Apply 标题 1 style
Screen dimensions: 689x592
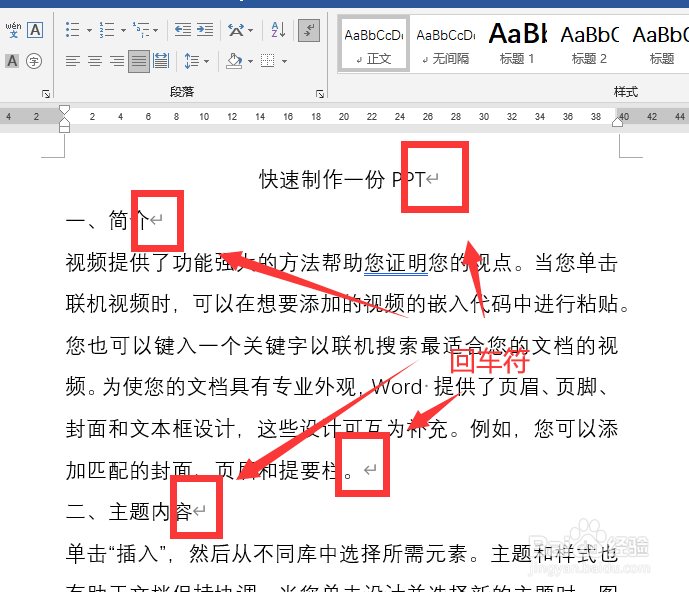tap(517, 44)
